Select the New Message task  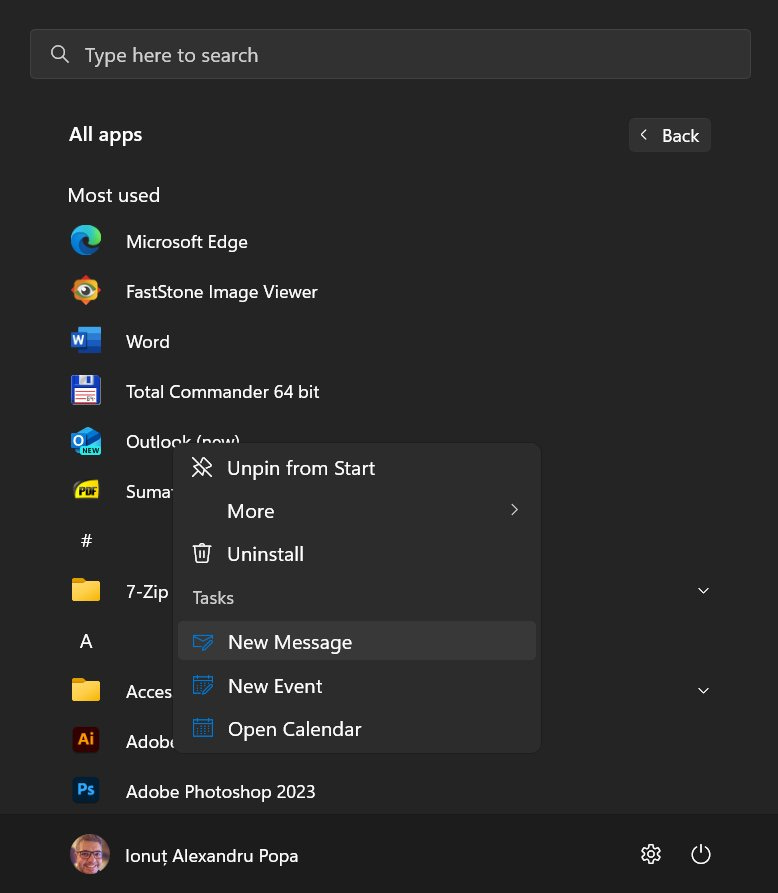pos(357,642)
